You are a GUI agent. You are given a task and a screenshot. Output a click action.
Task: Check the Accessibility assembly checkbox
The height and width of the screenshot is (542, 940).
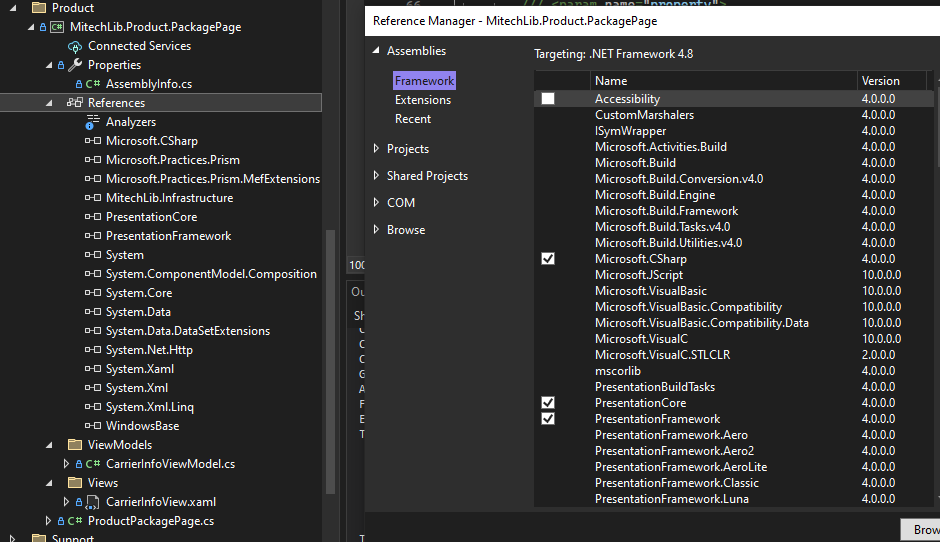pyautogui.click(x=548, y=99)
